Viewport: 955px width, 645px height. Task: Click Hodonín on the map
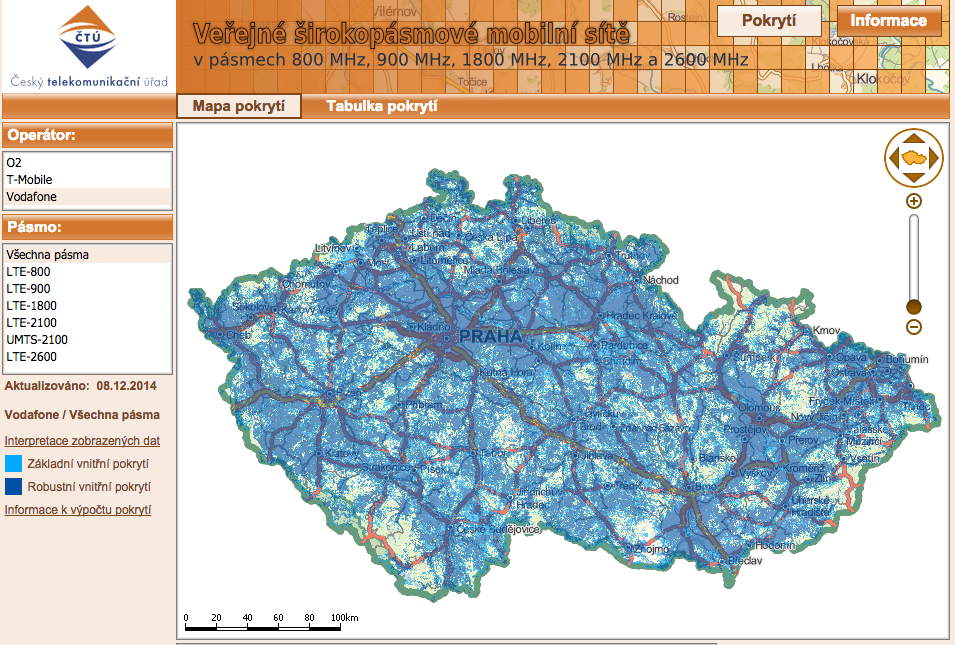pyautogui.click(x=775, y=545)
